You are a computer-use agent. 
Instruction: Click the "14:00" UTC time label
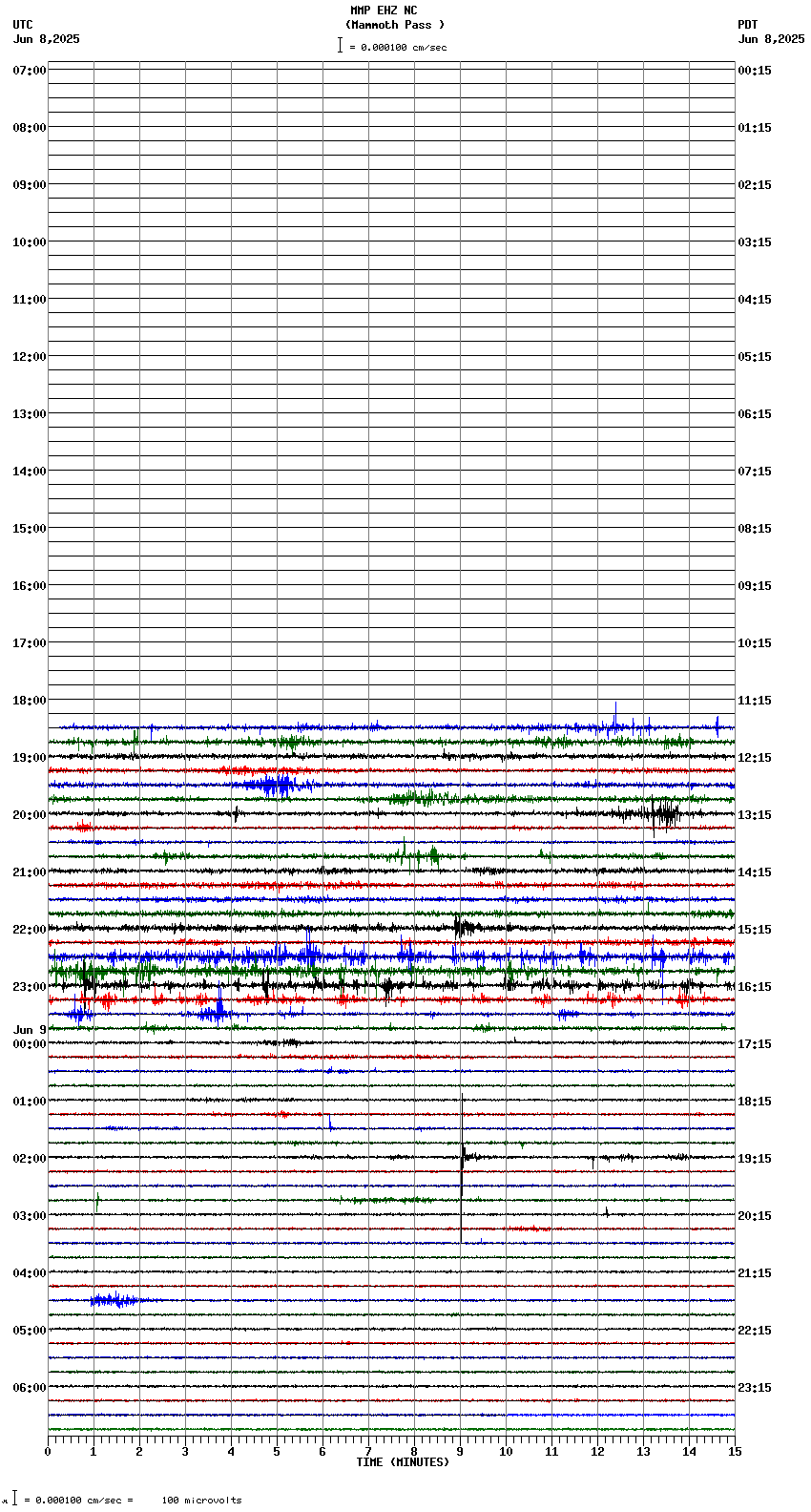30,472
